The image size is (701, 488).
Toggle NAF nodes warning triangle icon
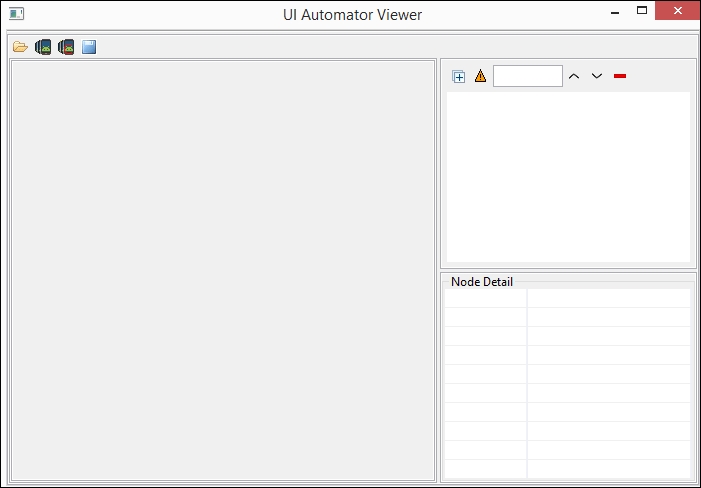coord(480,76)
